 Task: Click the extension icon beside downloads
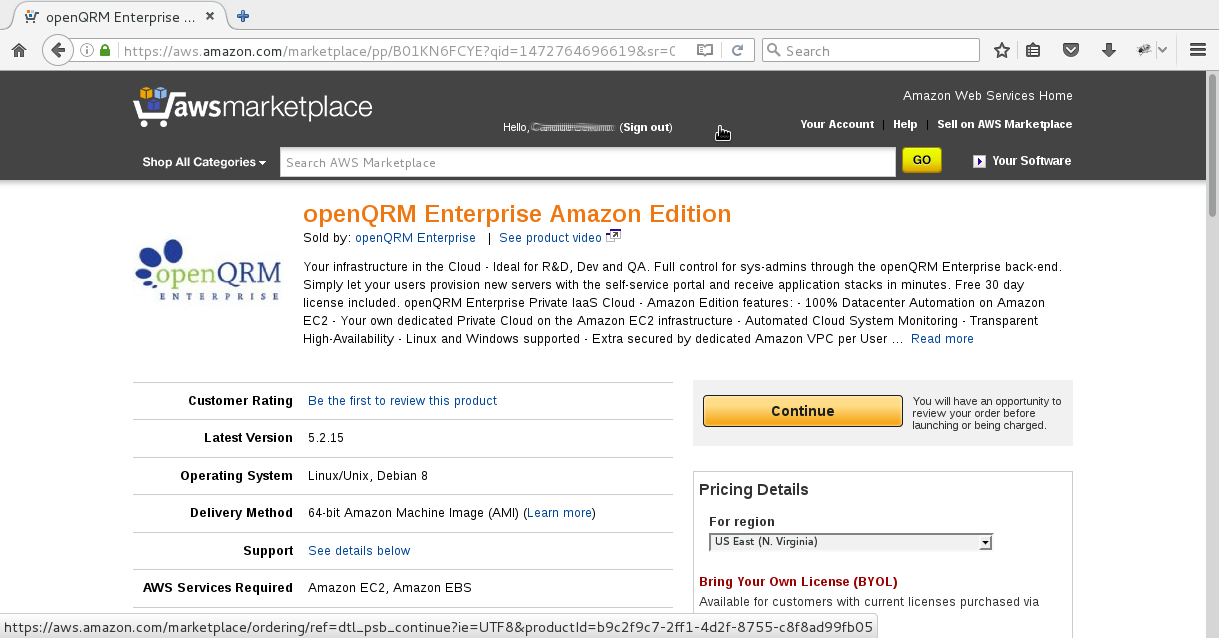click(1145, 50)
